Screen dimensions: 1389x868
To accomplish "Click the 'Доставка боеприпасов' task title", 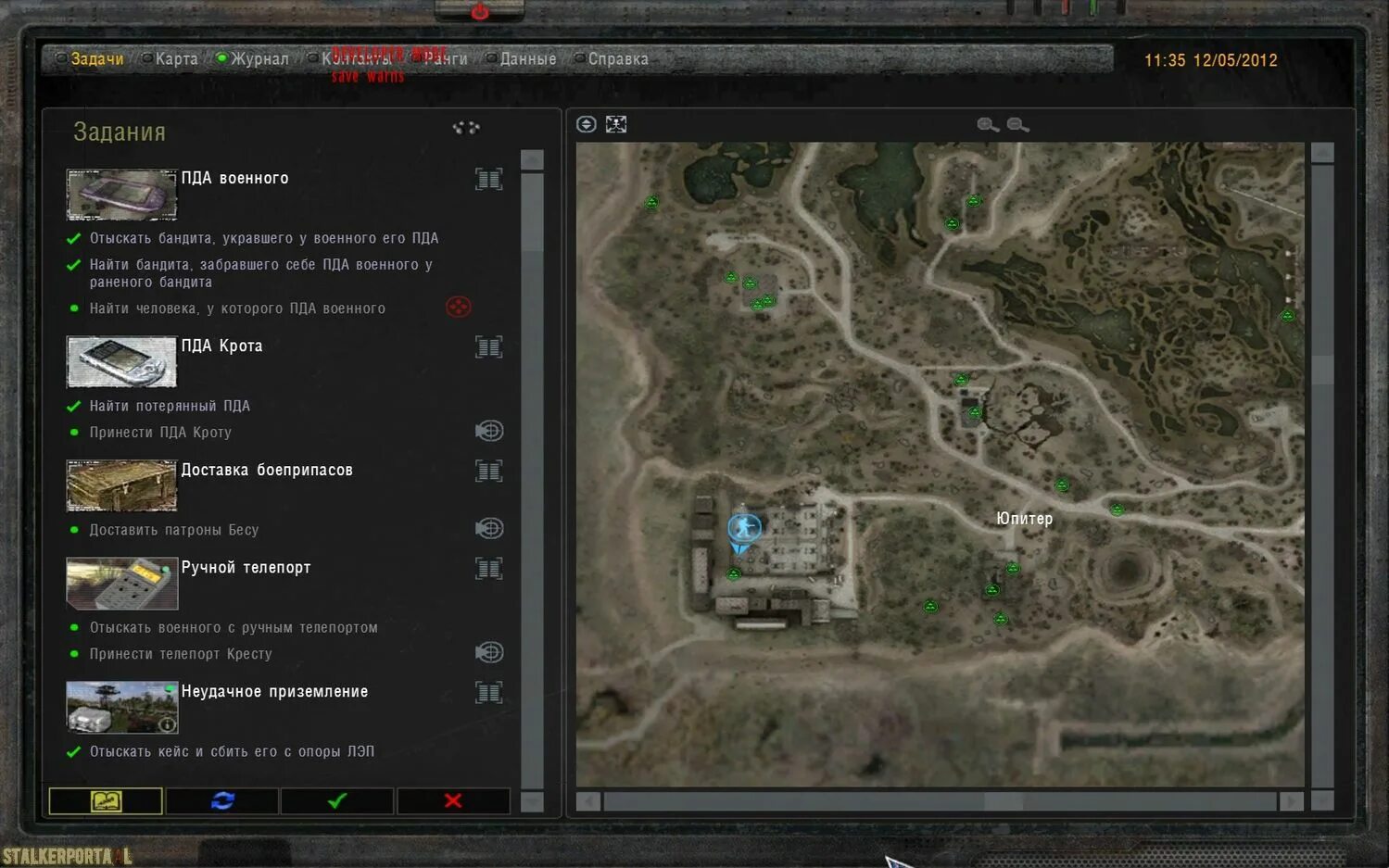I will click(x=267, y=471).
